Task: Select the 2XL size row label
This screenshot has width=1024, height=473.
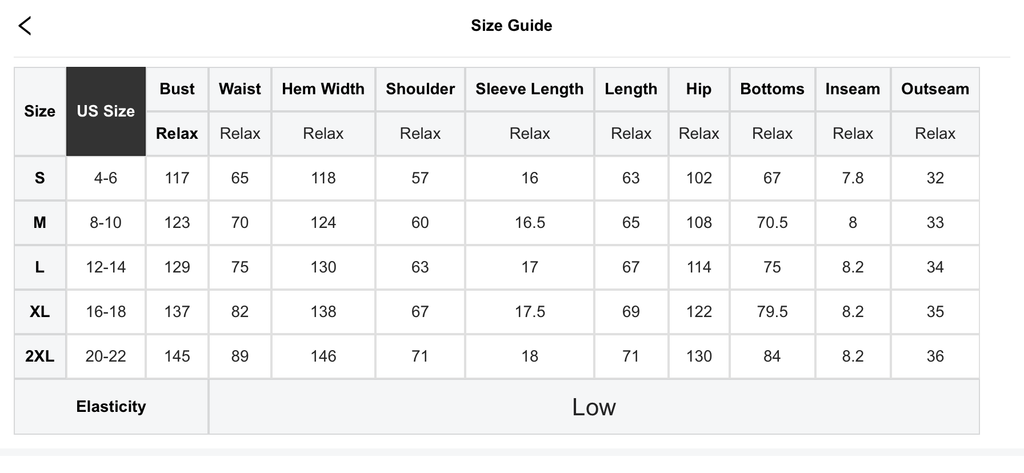Action: pos(40,356)
